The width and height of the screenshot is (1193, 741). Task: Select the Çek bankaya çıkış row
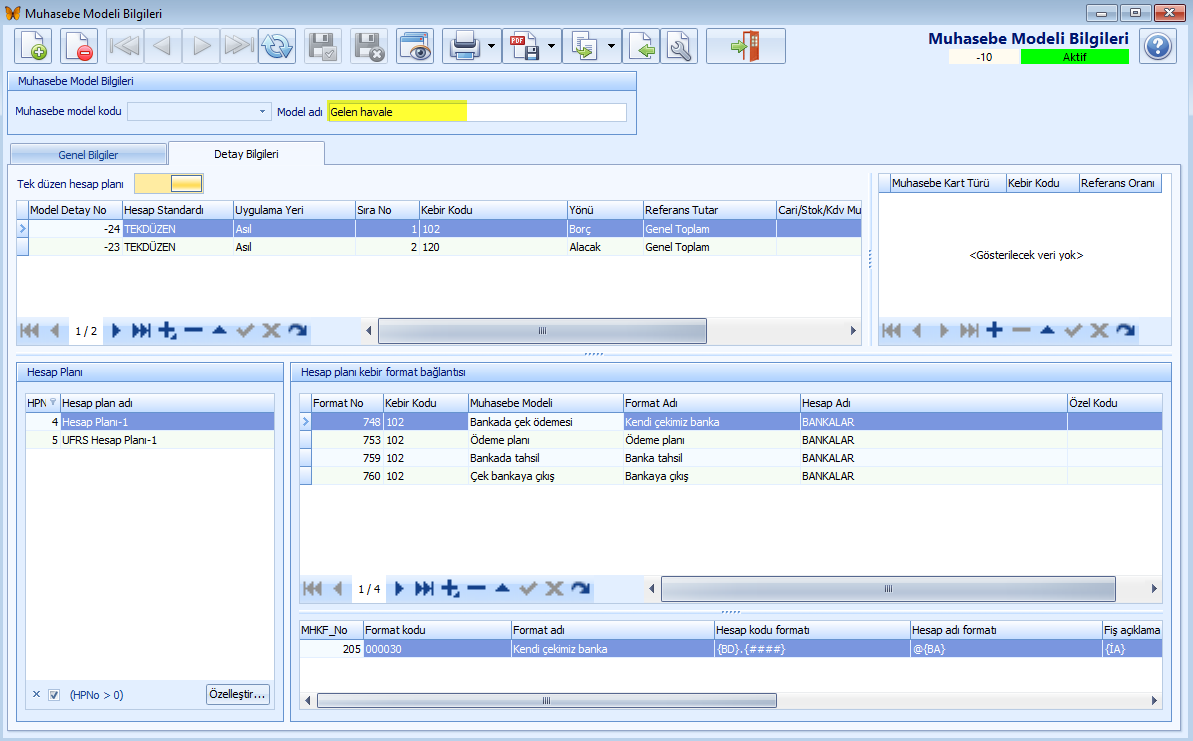(730, 476)
